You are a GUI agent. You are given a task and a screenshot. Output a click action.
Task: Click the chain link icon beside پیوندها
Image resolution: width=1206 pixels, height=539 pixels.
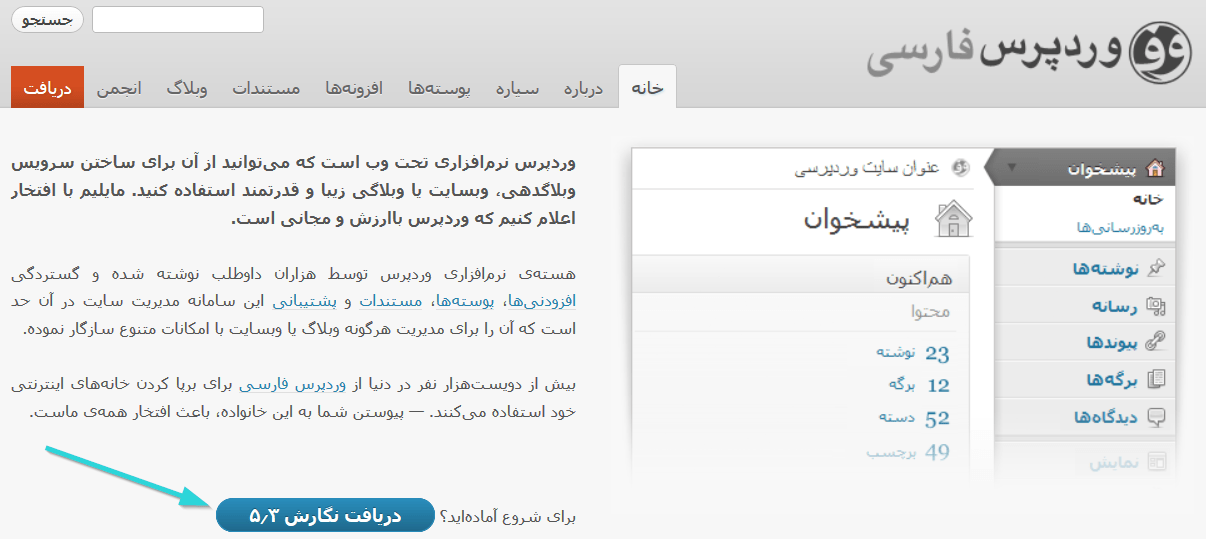coord(1156,342)
